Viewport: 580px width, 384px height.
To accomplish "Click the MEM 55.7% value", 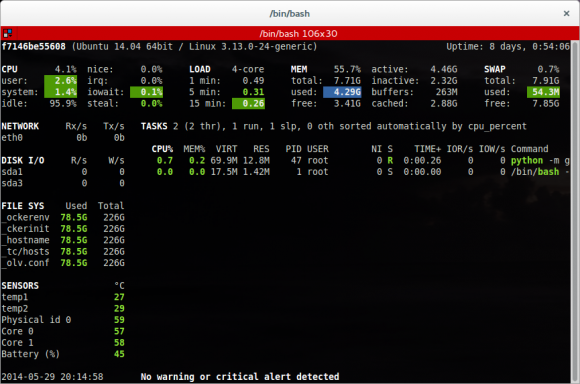I will point(347,69).
